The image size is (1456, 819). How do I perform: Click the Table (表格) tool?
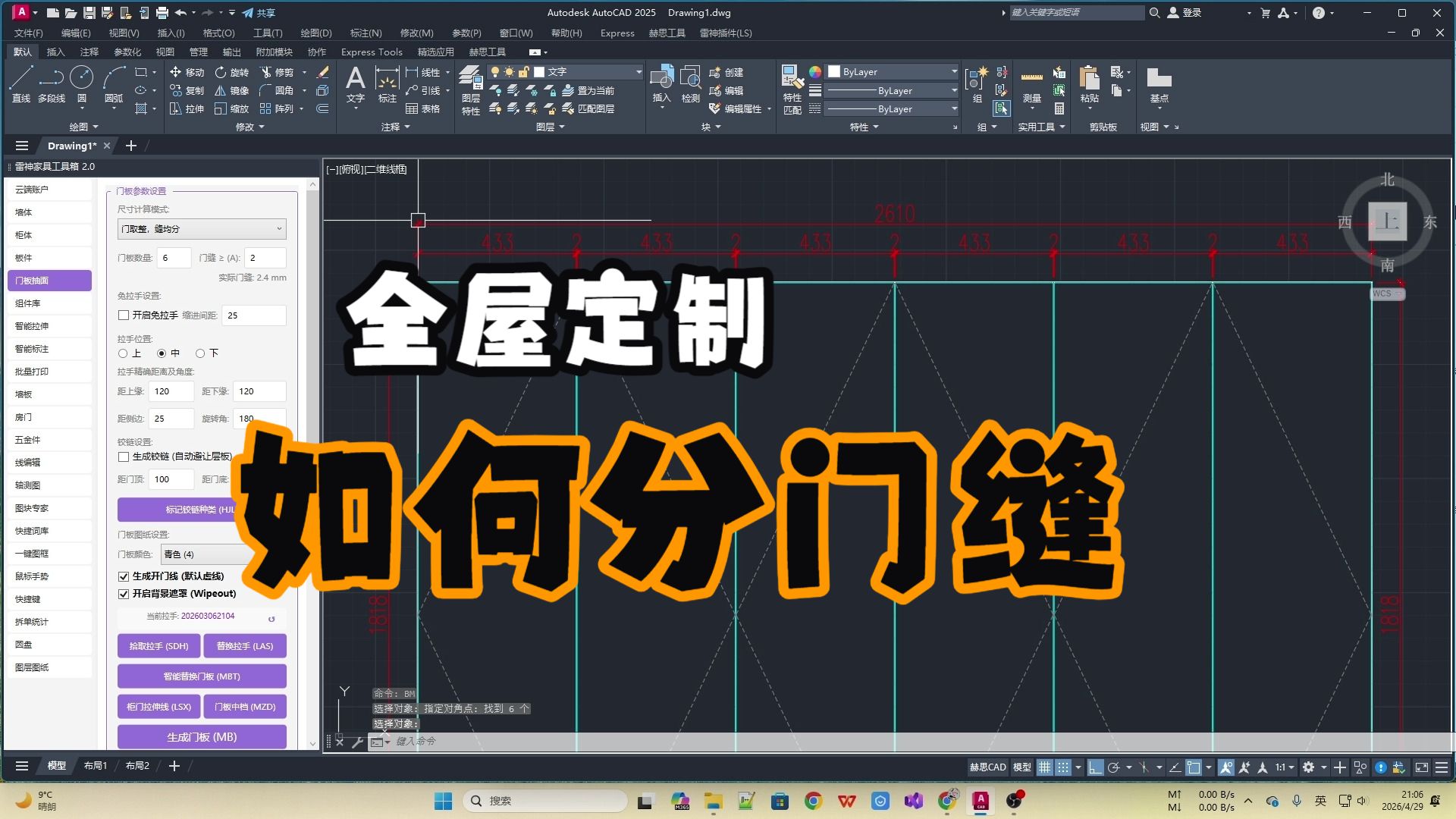423,108
